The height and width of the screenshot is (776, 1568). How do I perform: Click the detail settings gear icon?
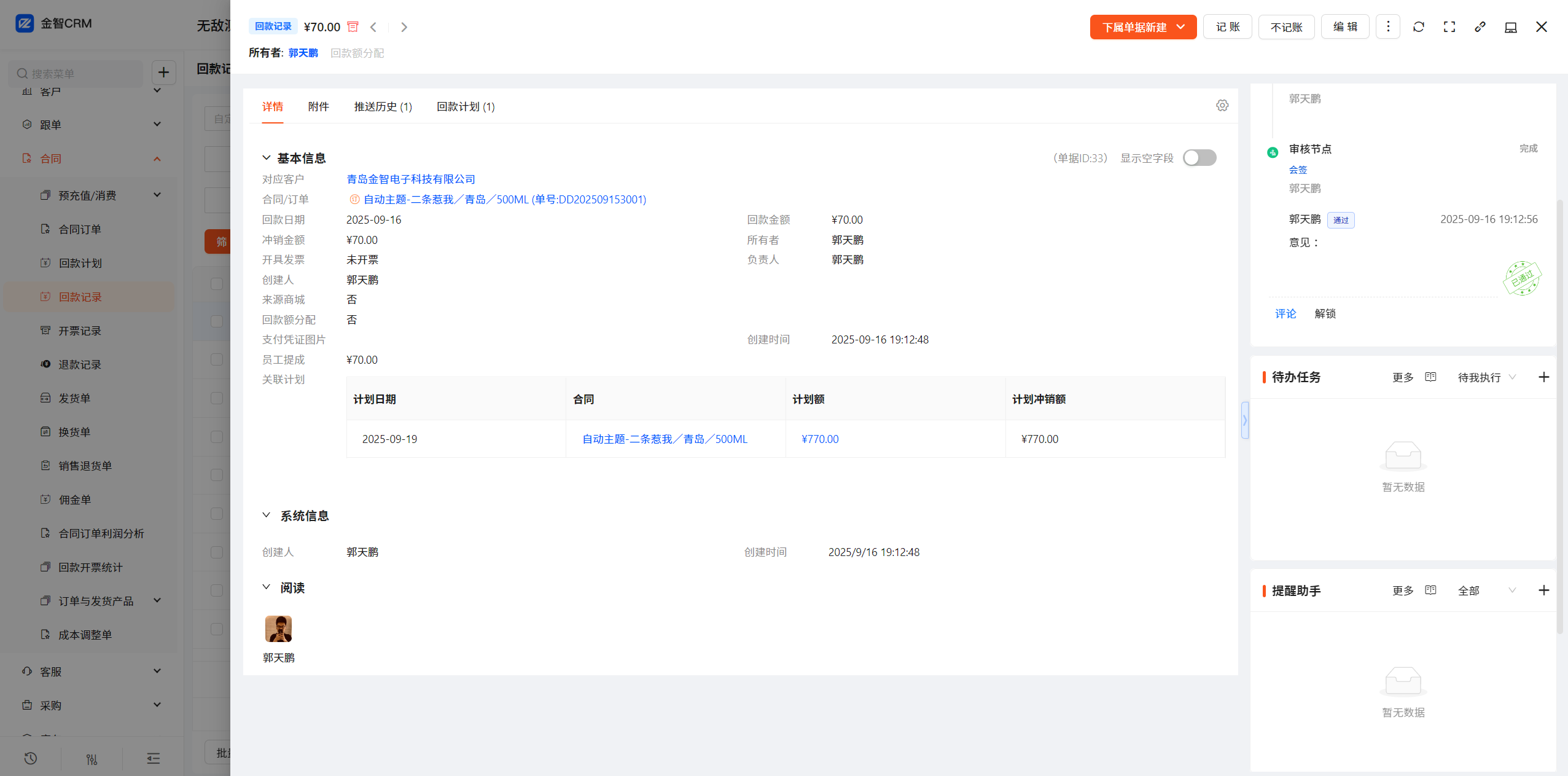(x=1222, y=106)
